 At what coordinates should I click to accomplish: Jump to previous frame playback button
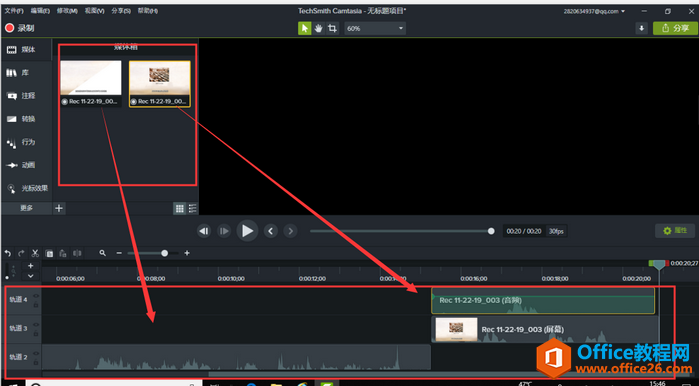coord(204,231)
